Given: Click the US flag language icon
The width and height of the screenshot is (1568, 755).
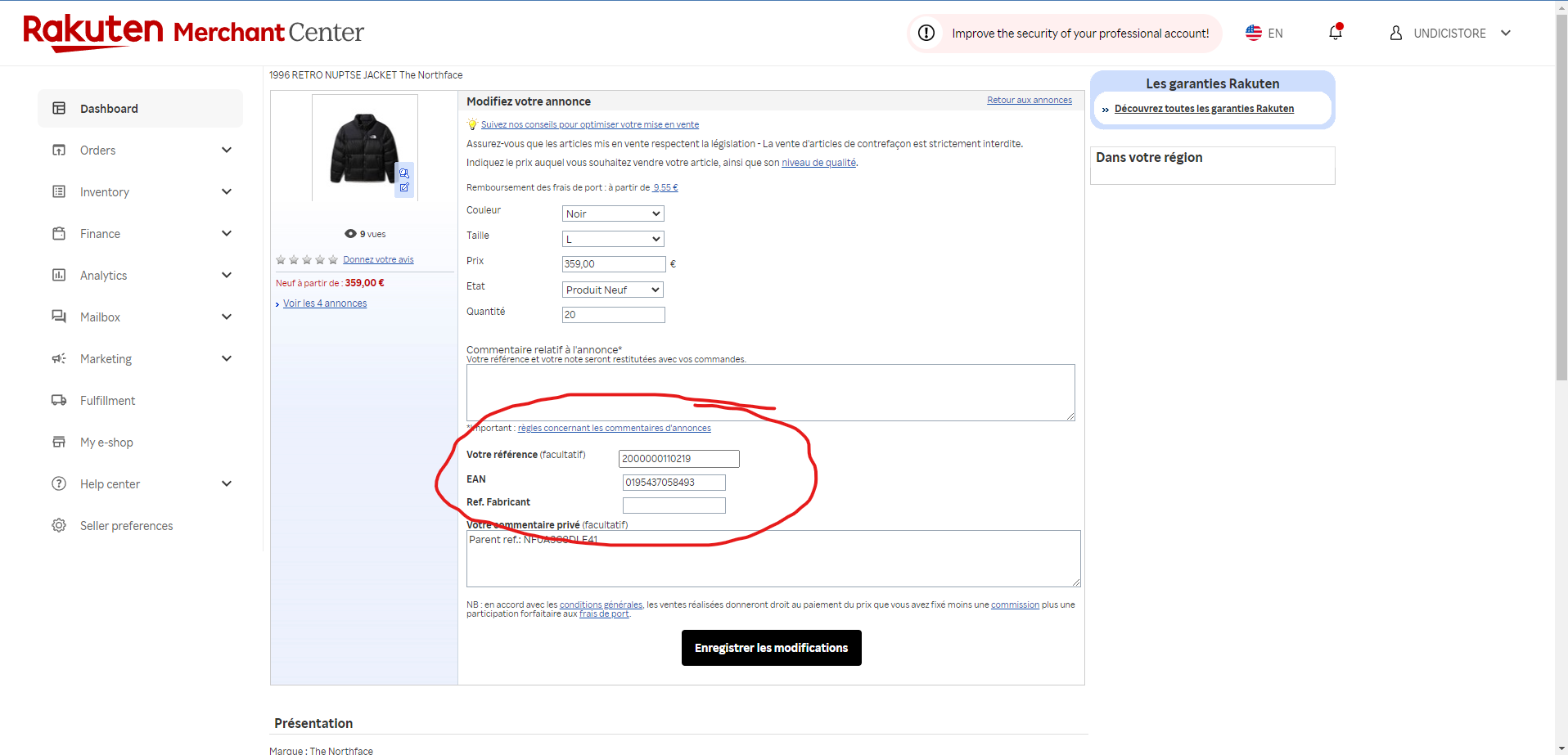Looking at the screenshot, I should [x=1254, y=33].
